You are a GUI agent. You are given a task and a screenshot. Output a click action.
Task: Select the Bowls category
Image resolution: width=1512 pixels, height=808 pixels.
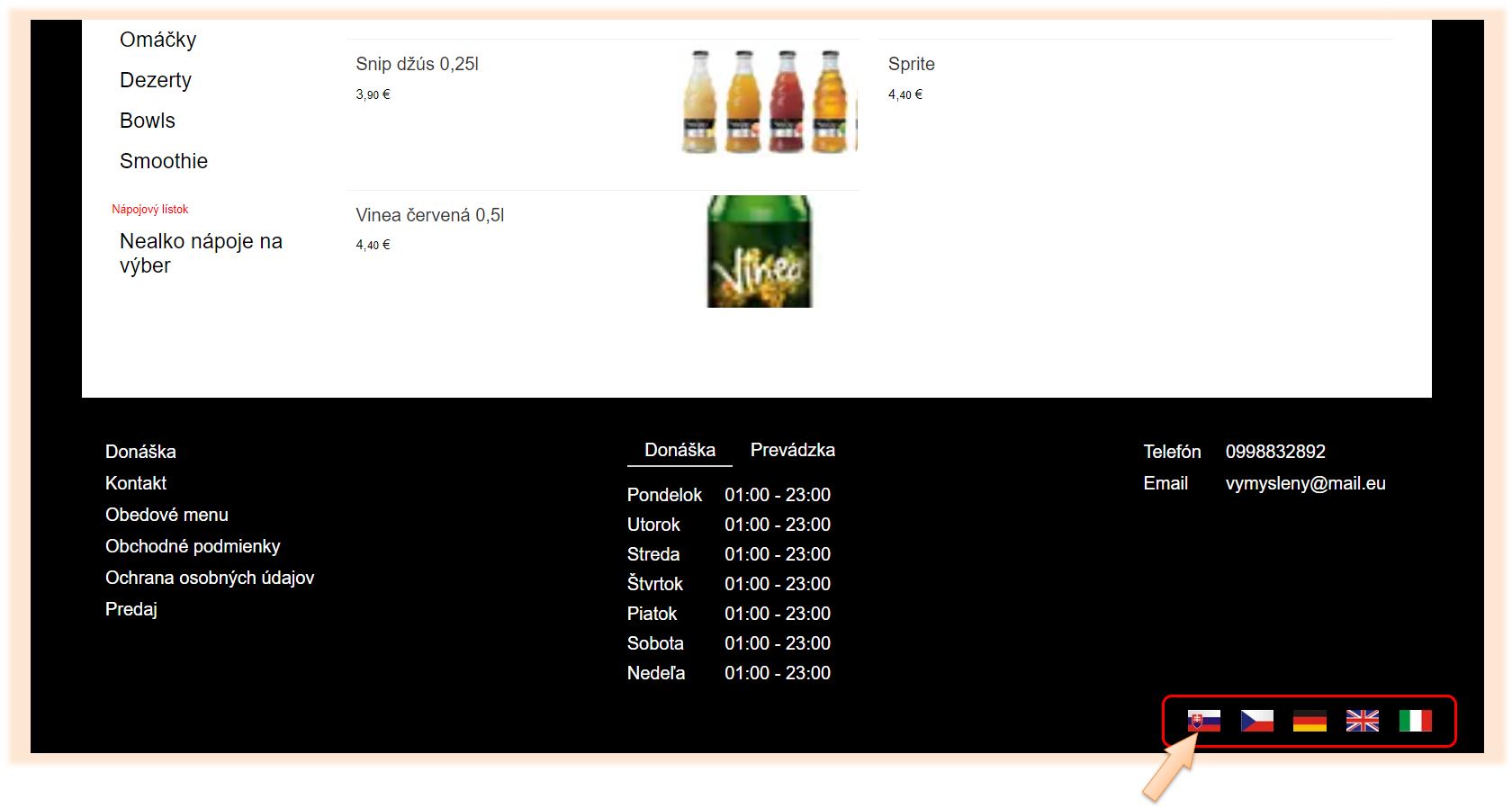tap(148, 121)
